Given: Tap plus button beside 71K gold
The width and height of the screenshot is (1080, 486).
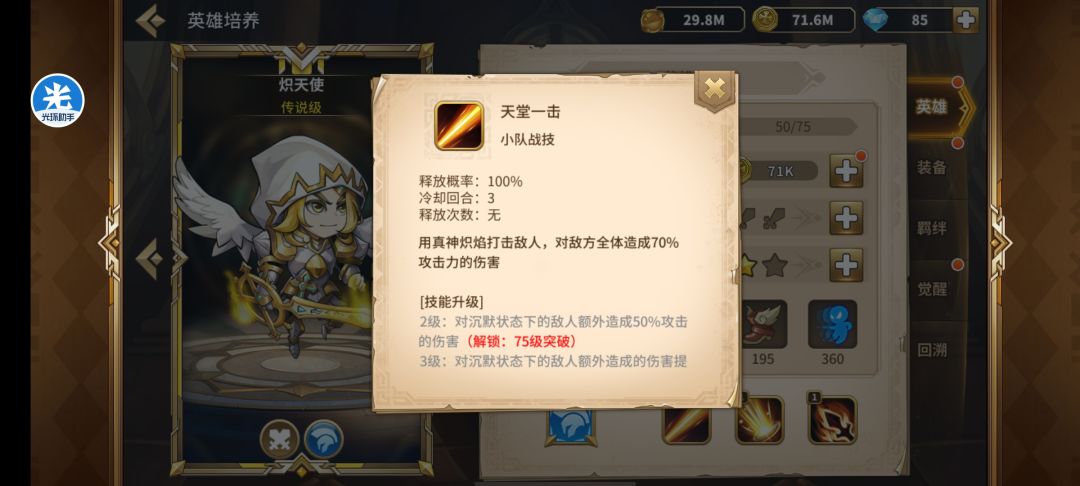Looking at the screenshot, I should (846, 171).
